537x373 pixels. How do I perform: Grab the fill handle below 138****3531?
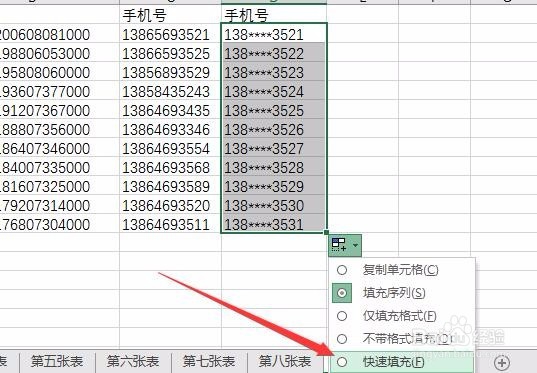pos(326,233)
